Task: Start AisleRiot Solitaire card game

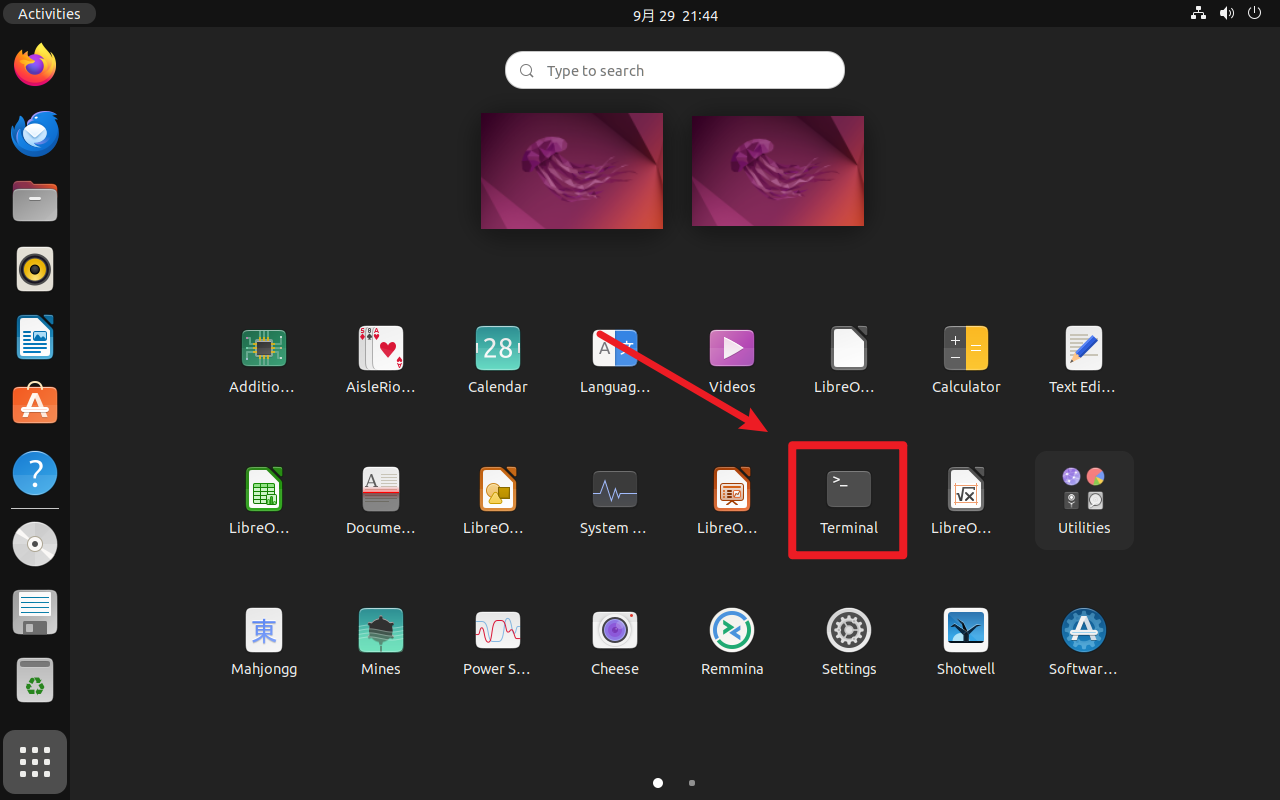Action: click(381, 348)
